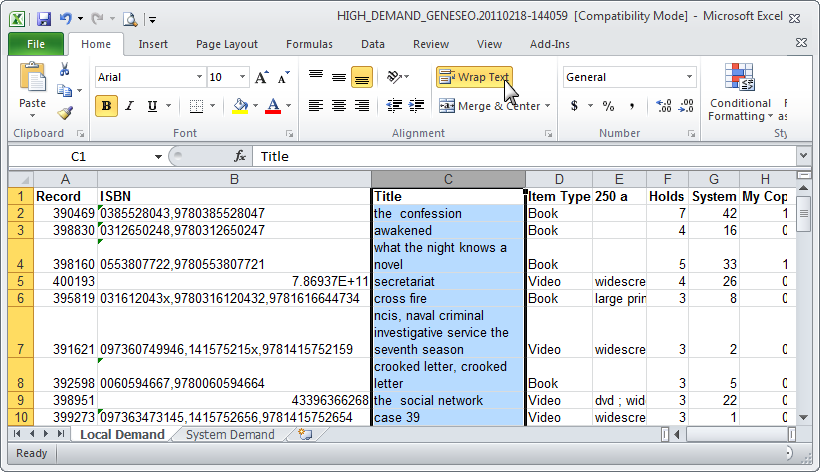The image size is (820, 472).
Task: Open the font size dropdown
Action: coord(242,77)
